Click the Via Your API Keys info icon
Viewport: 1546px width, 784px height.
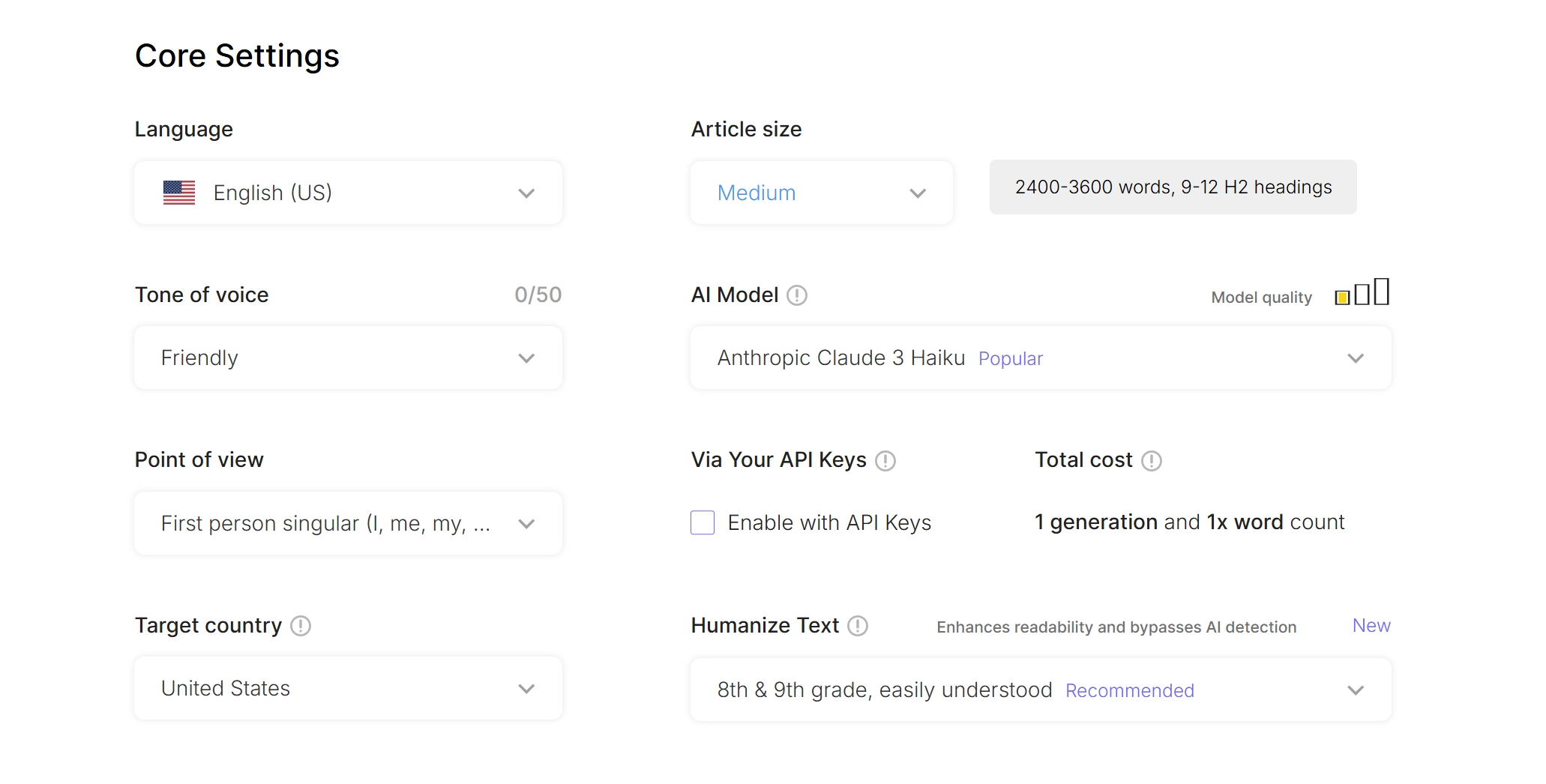tap(885, 461)
